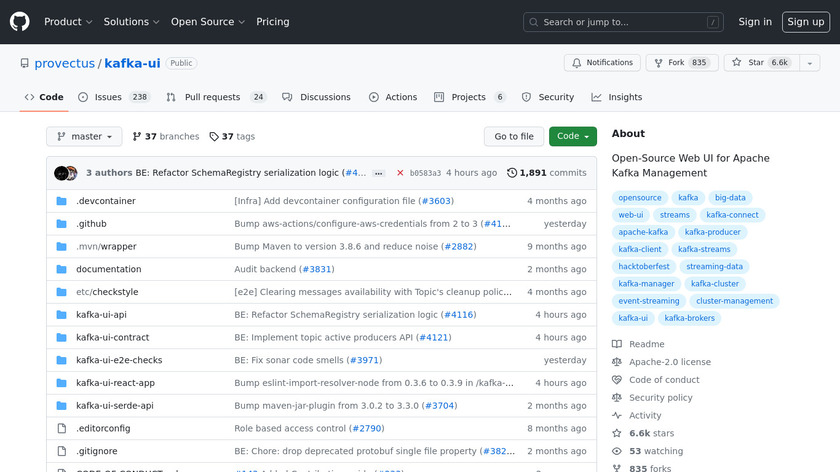Open the master branch dropdown
The image size is (840, 472).
coord(84,137)
